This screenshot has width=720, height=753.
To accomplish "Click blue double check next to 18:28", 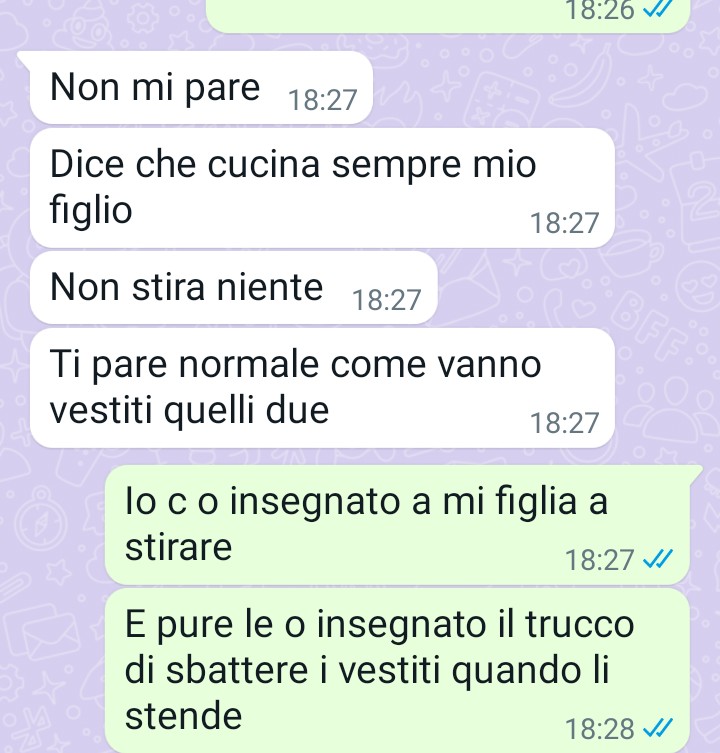I will click(x=658, y=728).
